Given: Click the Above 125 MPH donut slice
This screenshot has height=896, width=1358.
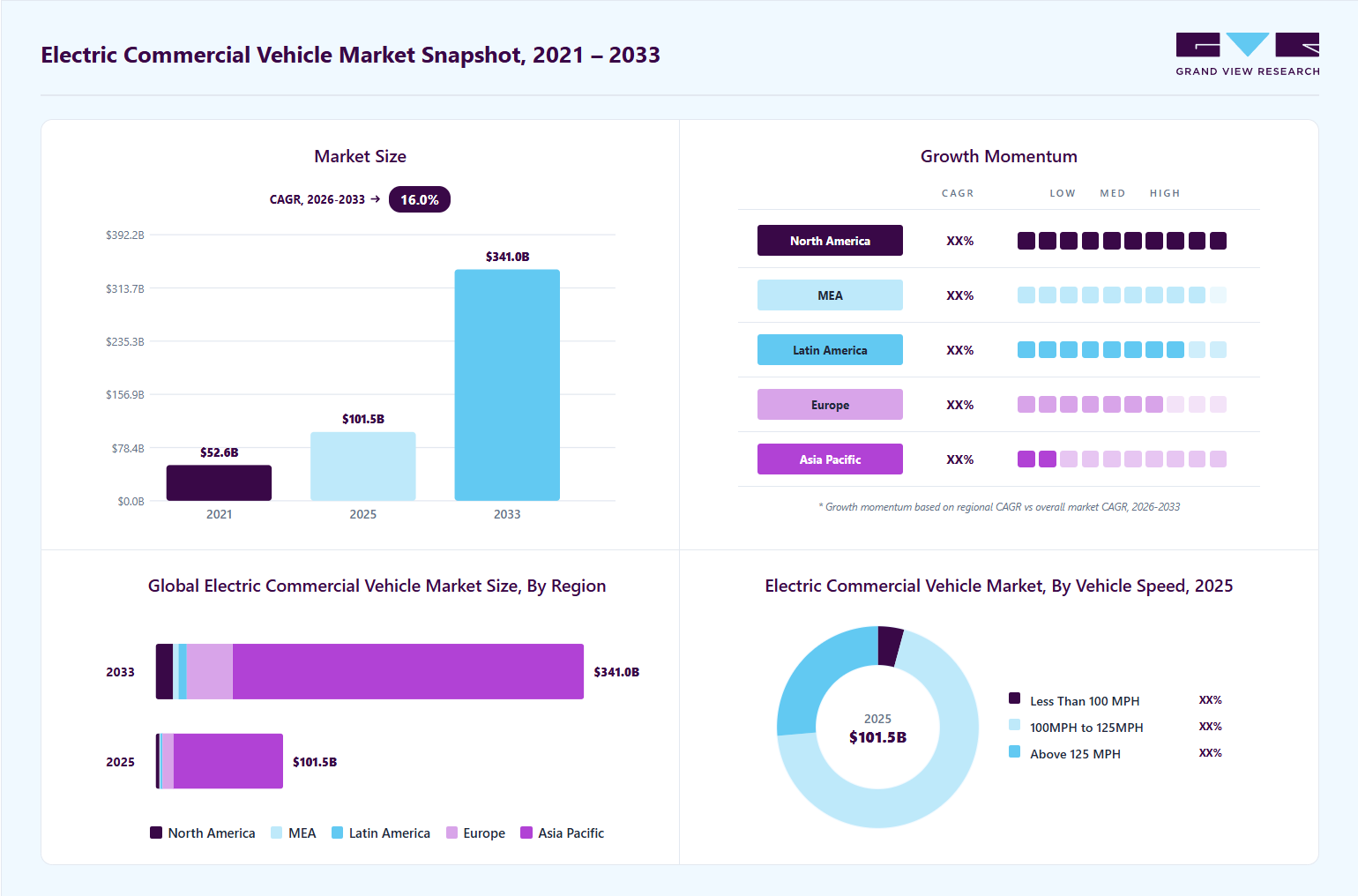Looking at the screenshot, I should (x=816, y=672).
